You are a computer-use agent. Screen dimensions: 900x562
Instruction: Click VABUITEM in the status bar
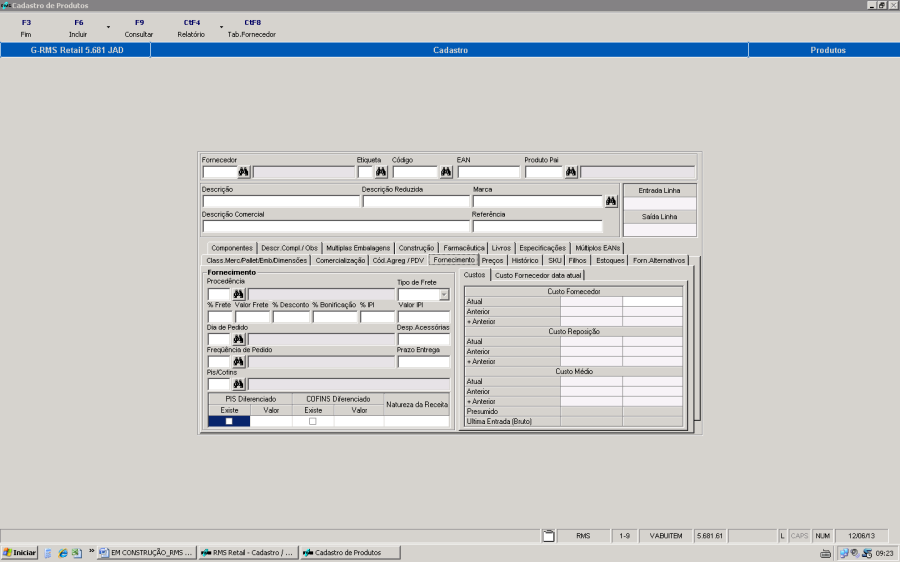666,536
